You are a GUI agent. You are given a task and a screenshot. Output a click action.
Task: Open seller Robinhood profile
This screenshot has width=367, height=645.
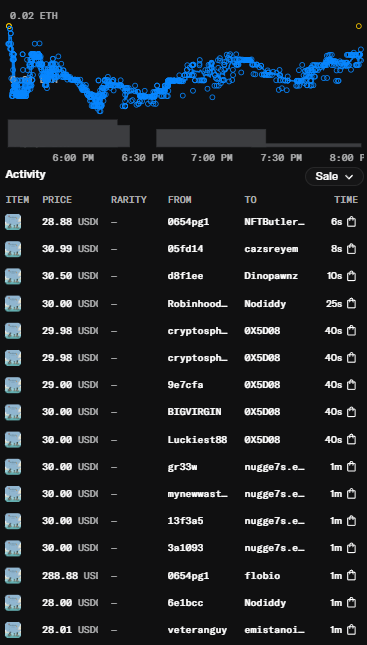(x=198, y=304)
